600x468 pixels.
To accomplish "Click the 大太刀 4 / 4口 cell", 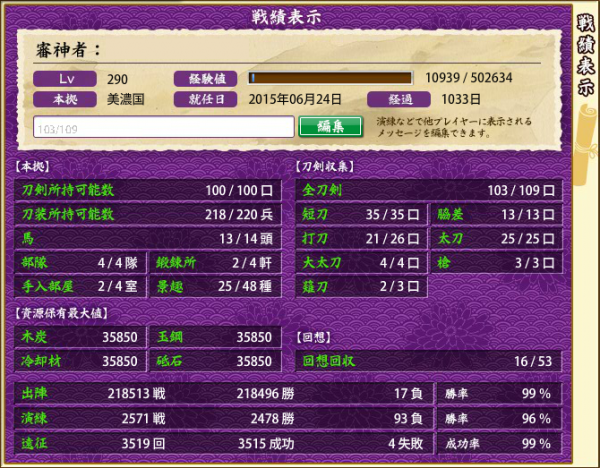I will [361, 263].
